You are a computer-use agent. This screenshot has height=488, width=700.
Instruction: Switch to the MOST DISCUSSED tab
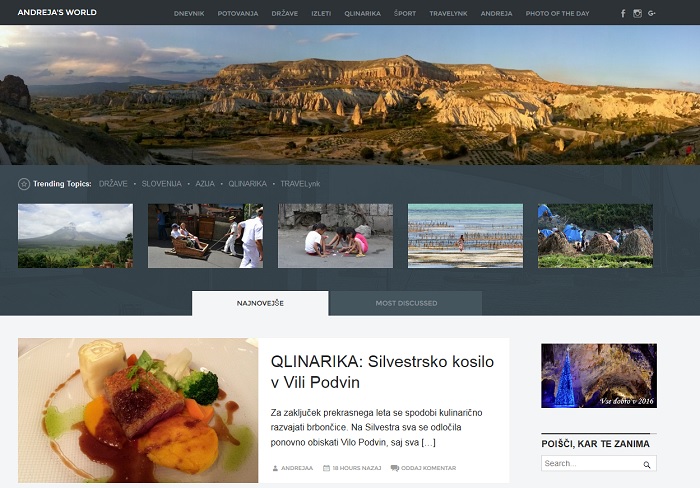(406, 303)
